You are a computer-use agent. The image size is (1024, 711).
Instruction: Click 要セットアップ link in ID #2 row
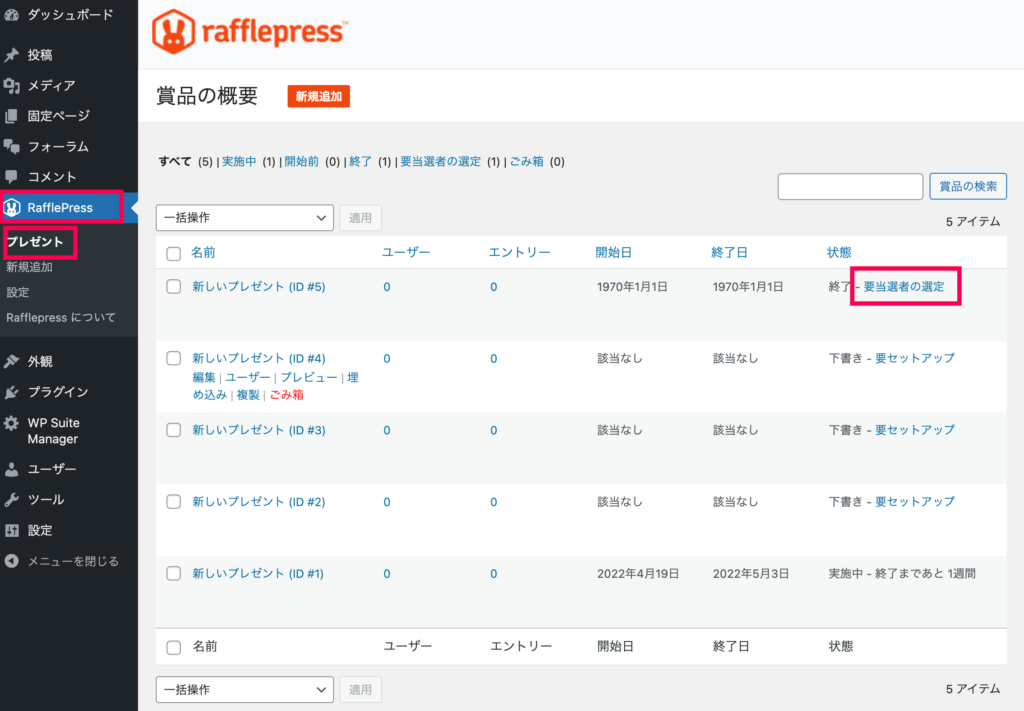pyautogui.click(x=915, y=502)
